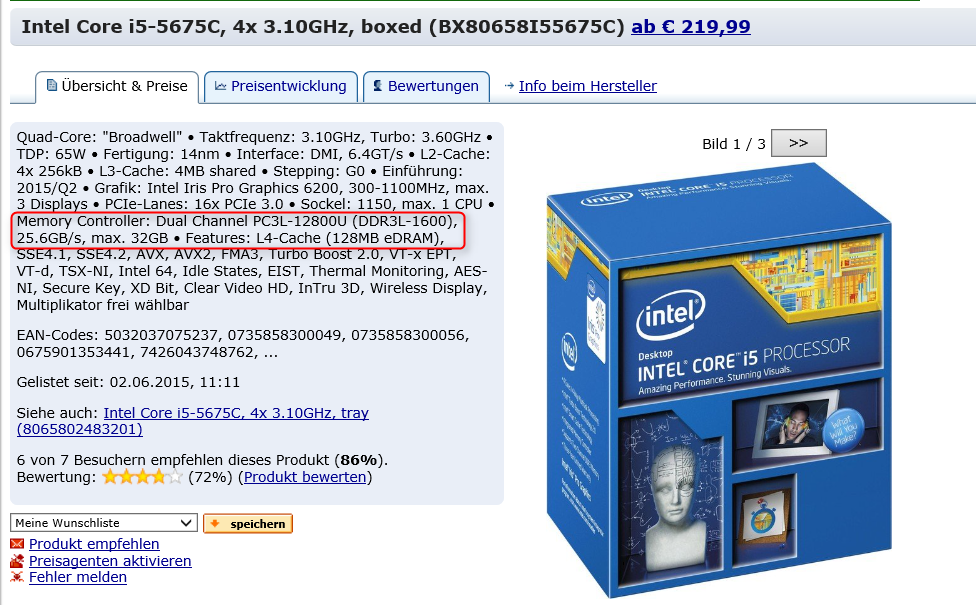The image size is (976, 605).
Task: Open the Intel Core i5-5675C tray link
Action: tap(193, 421)
